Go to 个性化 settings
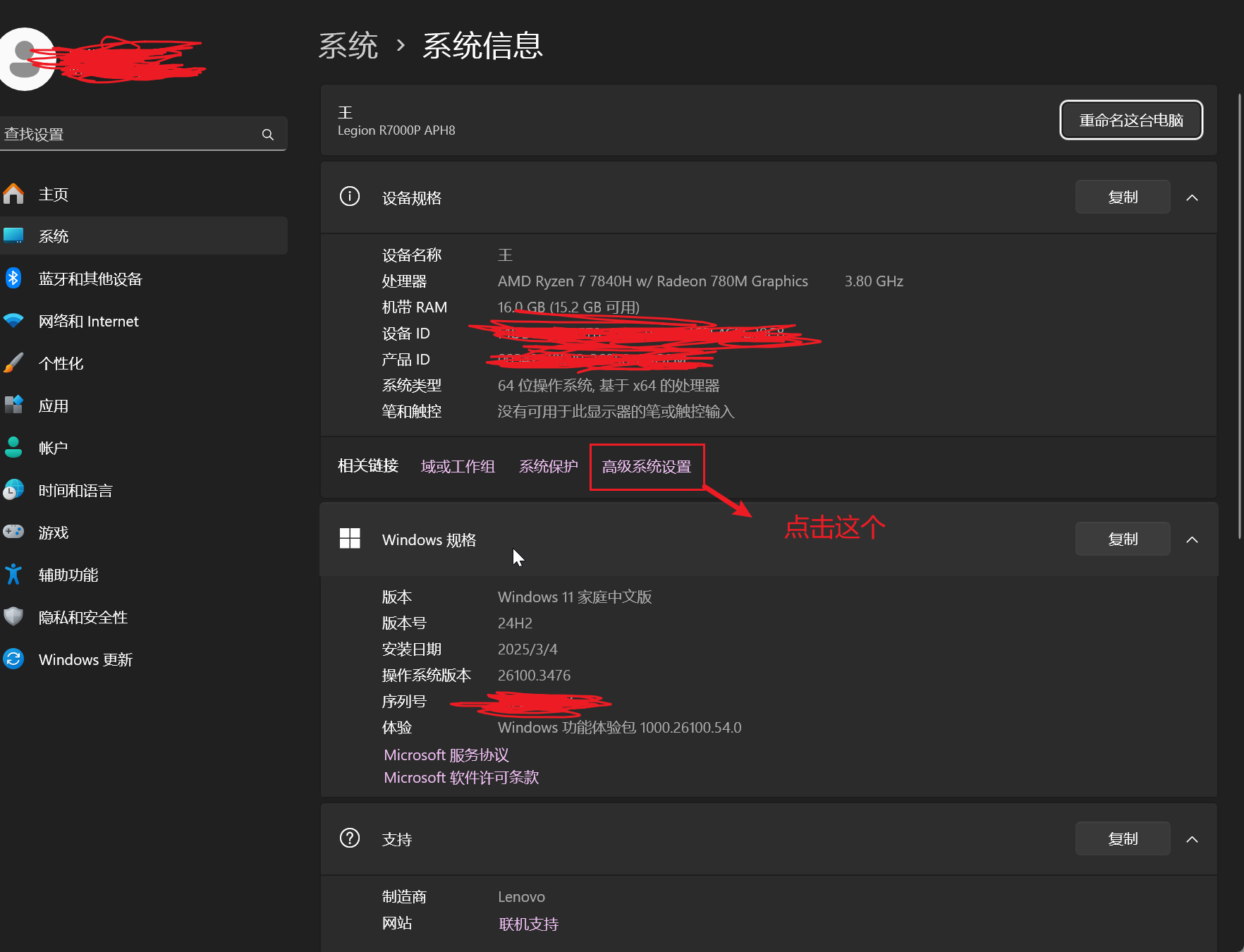 [144, 363]
